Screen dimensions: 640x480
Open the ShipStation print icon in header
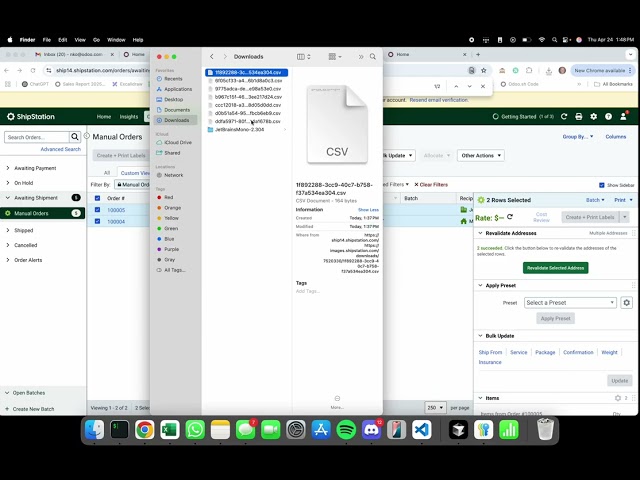point(578,117)
